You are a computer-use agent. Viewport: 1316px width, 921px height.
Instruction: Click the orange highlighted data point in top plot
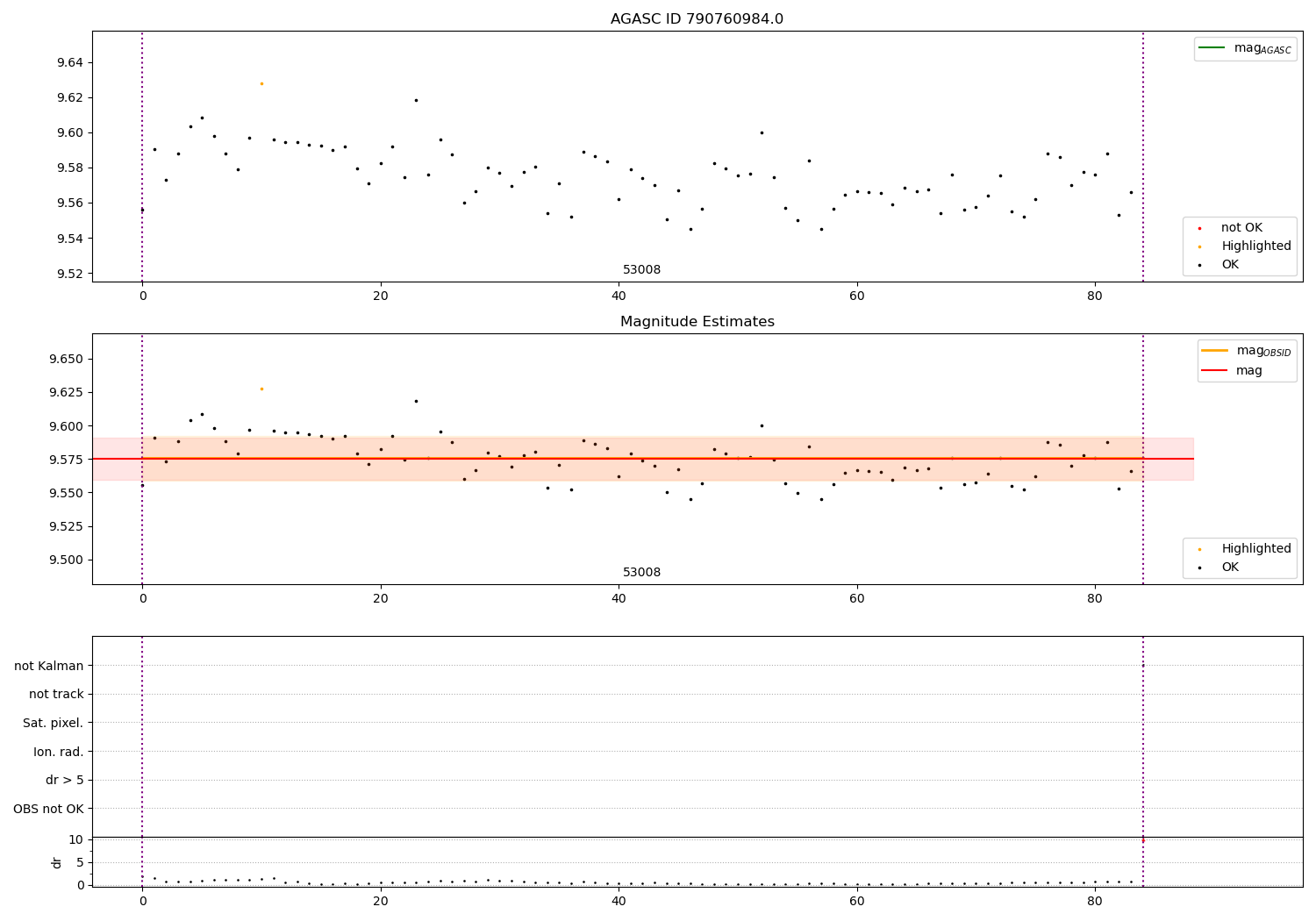coord(261,83)
